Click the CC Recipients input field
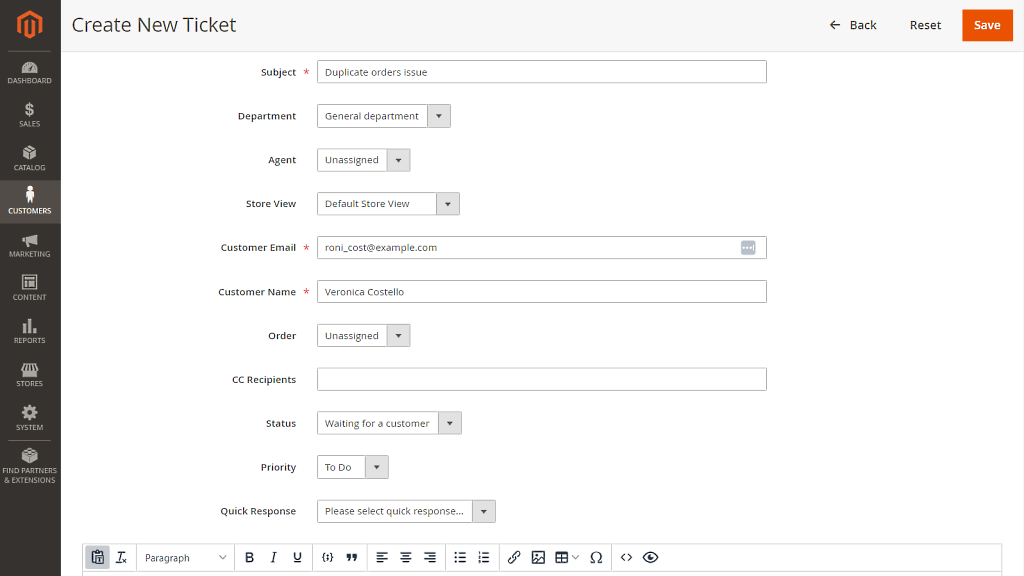 (542, 379)
